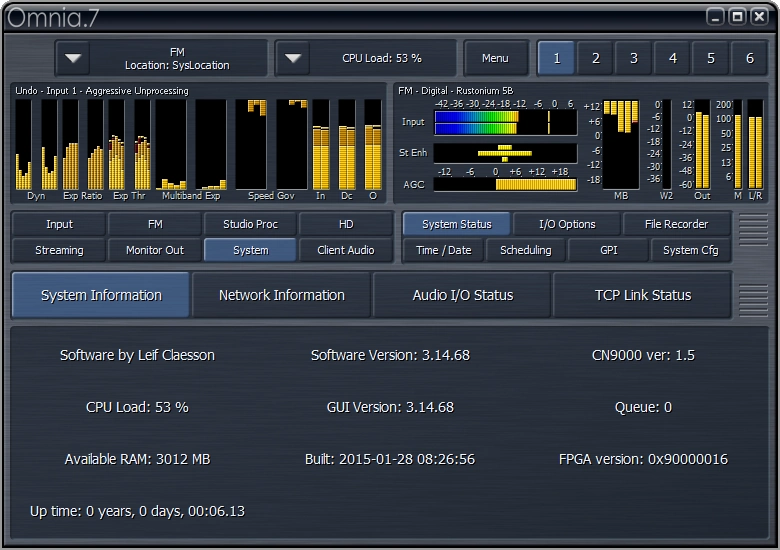The image size is (780, 550).
Task: Click the St Enh stereo enhancer meter
Action: [505, 154]
